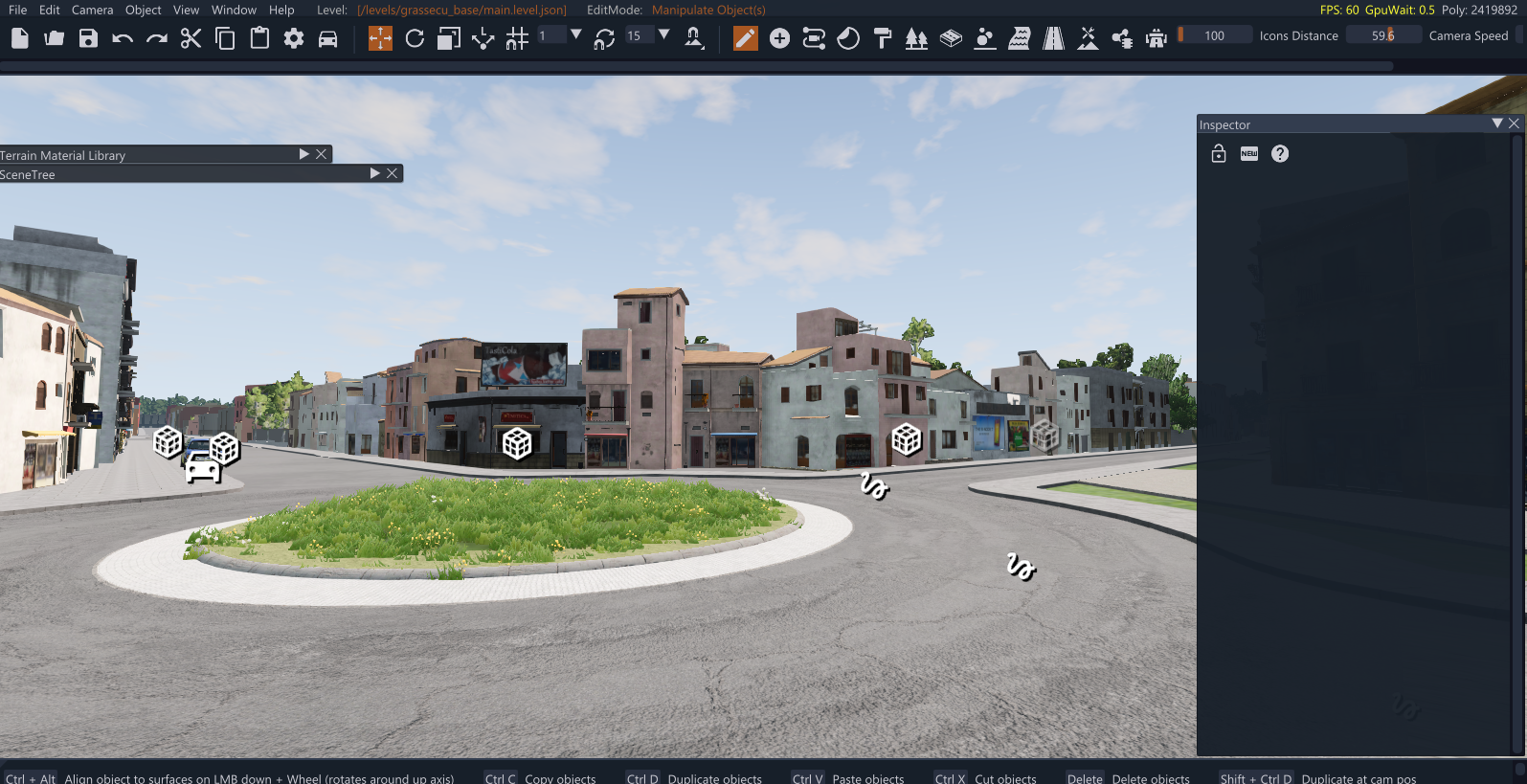
Task: Undo the last action
Action: (123, 38)
